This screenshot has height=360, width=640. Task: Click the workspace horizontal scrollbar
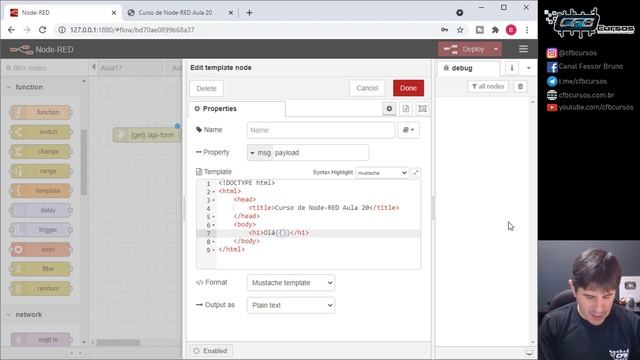(x=118, y=342)
